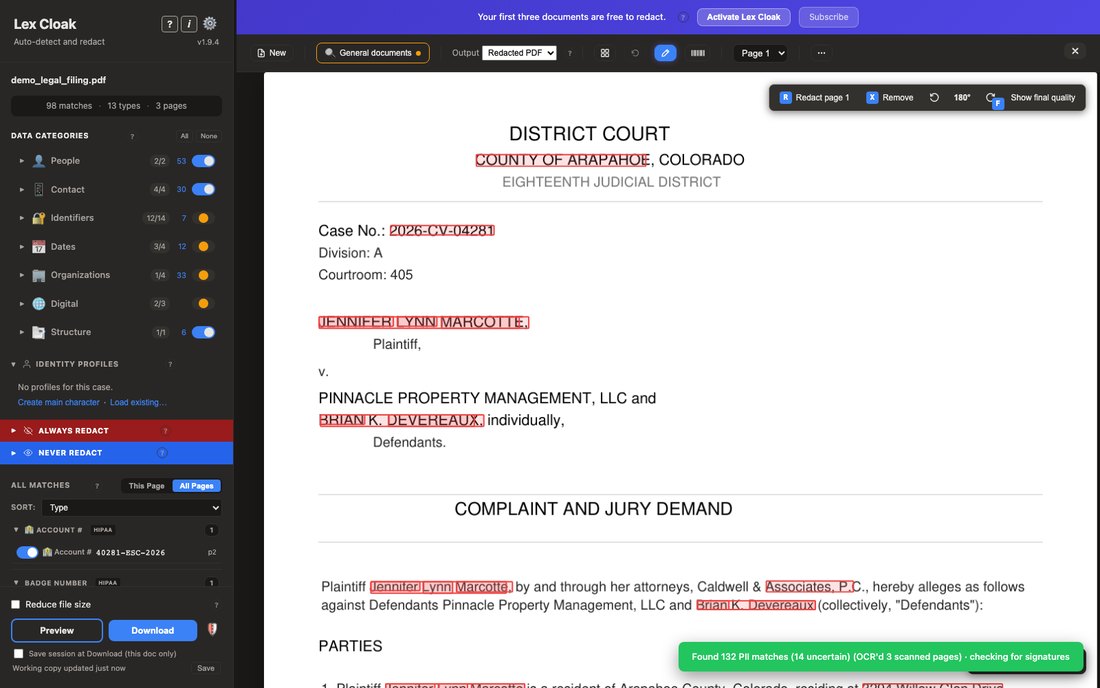Viewport: 1100px width, 688px height.
Task: Open the Output Redacted PDF dropdown
Action: point(519,53)
